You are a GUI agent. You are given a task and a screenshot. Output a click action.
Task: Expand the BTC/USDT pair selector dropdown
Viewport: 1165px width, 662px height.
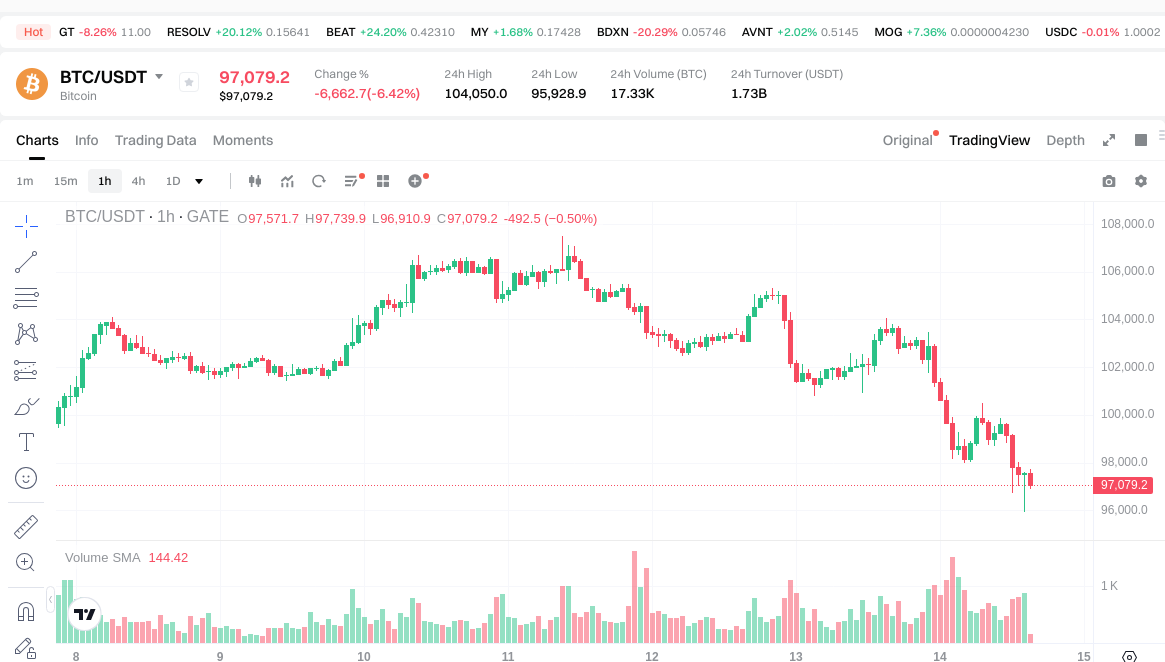tap(158, 77)
